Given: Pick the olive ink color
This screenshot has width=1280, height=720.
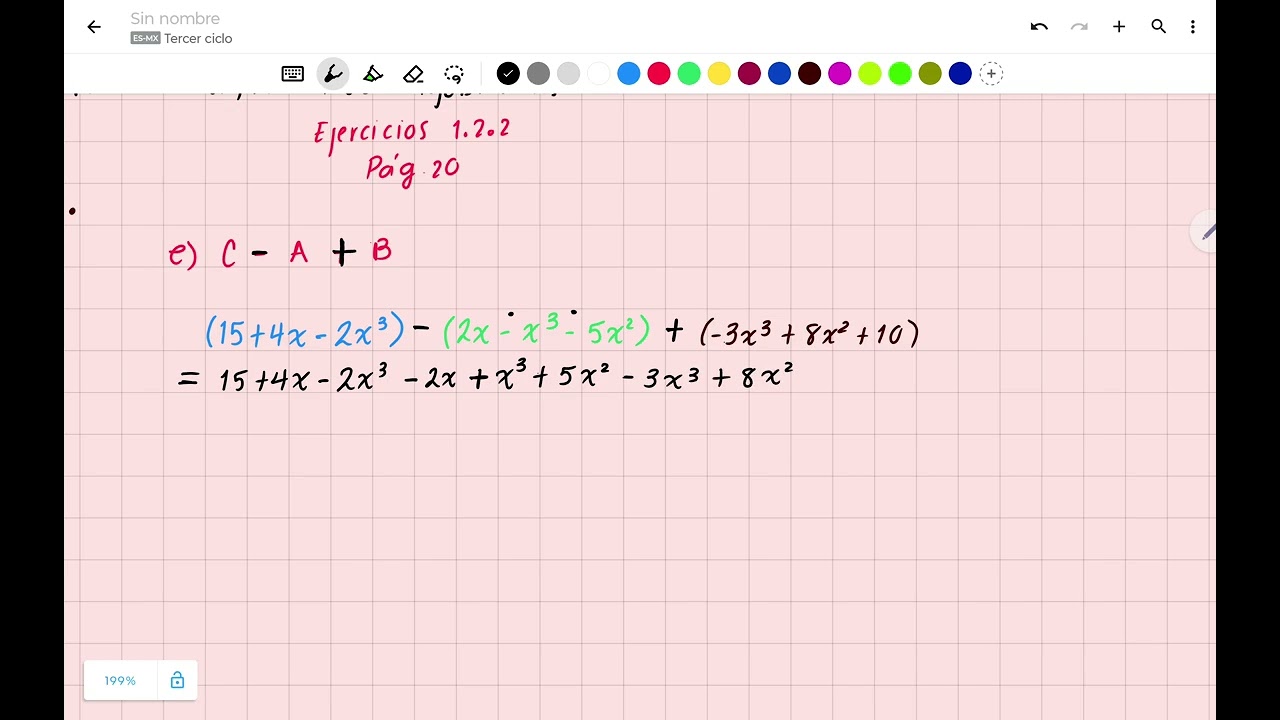Looking at the screenshot, I should (x=930, y=73).
